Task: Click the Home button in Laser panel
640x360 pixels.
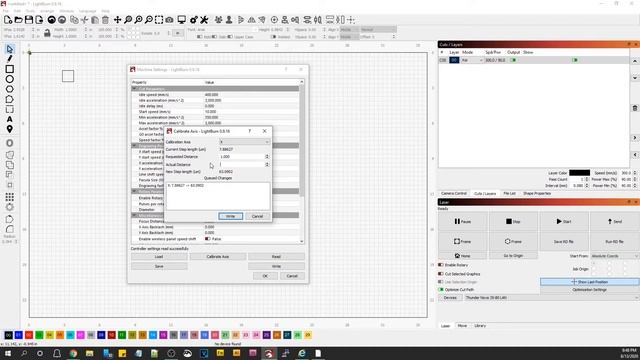Action: pos(462,256)
